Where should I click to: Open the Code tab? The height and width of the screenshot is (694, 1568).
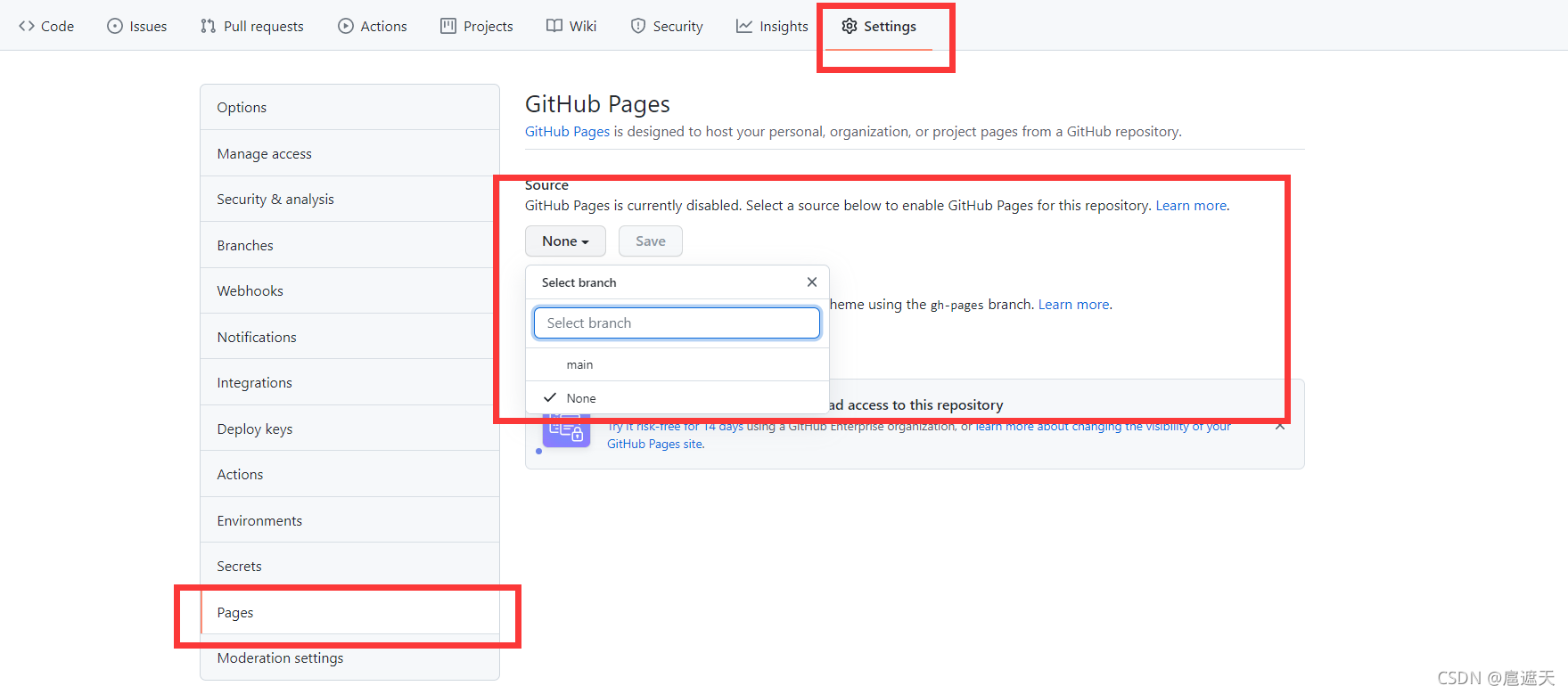click(x=46, y=26)
